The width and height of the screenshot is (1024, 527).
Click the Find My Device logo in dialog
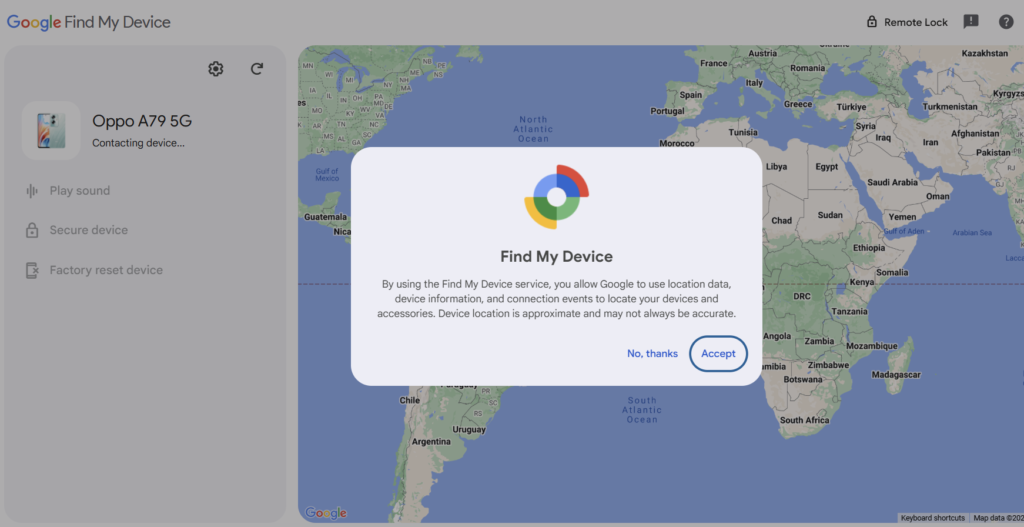point(556,197)
